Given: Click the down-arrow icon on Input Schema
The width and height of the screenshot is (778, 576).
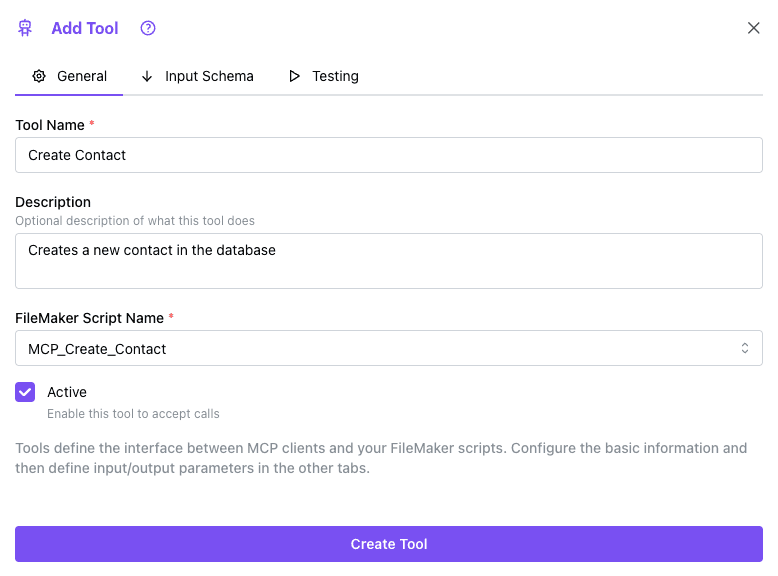Looking at the screenshot, I should tap(147, 76).
